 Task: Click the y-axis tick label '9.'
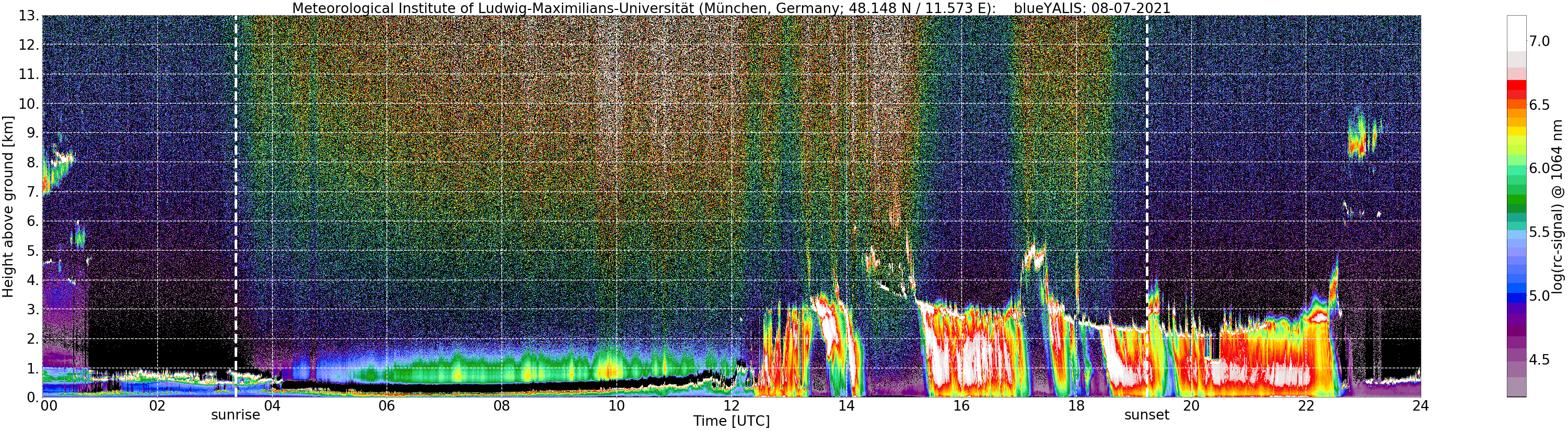pyautogui.click(x=32, y=133)
